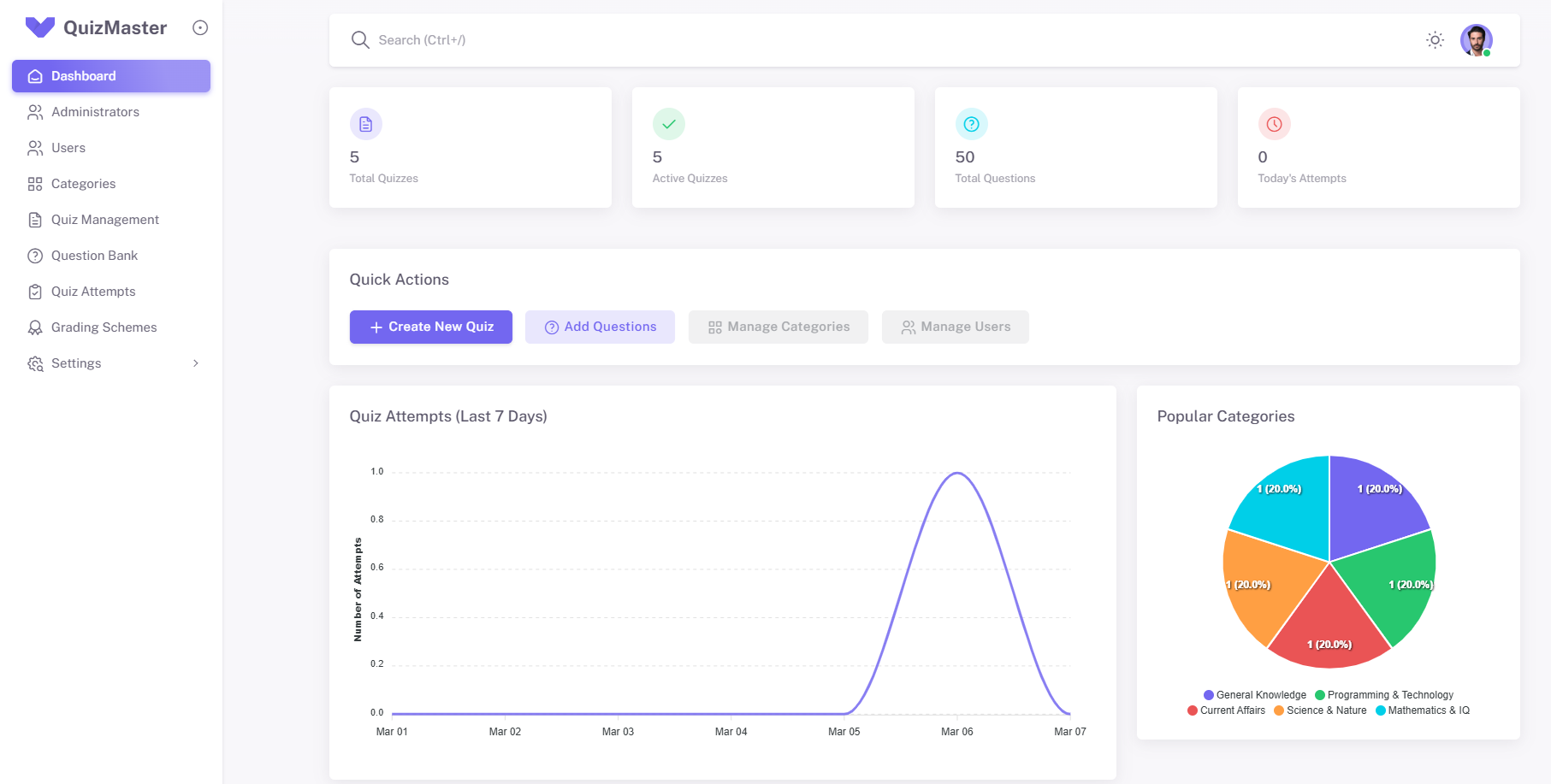Viewport: 1551px width, 784px height.
Task: Go to the Users page
Action: click(x=111, y=148)
